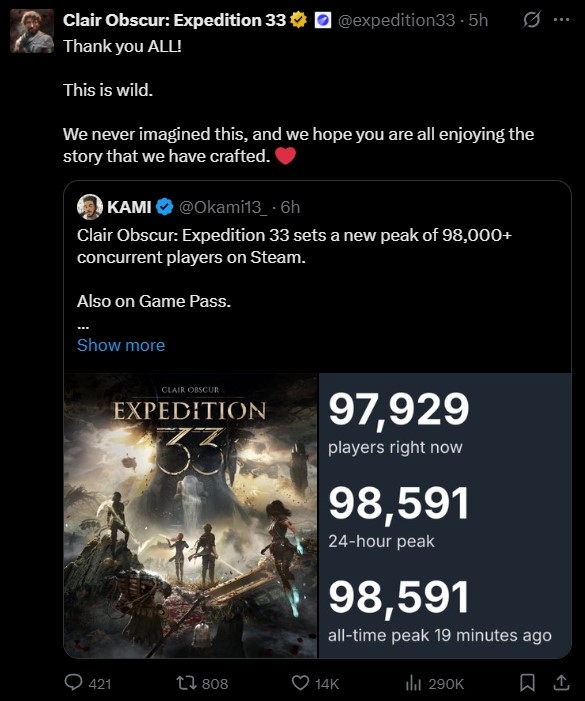Bookmark this post

tap(528, 683)
